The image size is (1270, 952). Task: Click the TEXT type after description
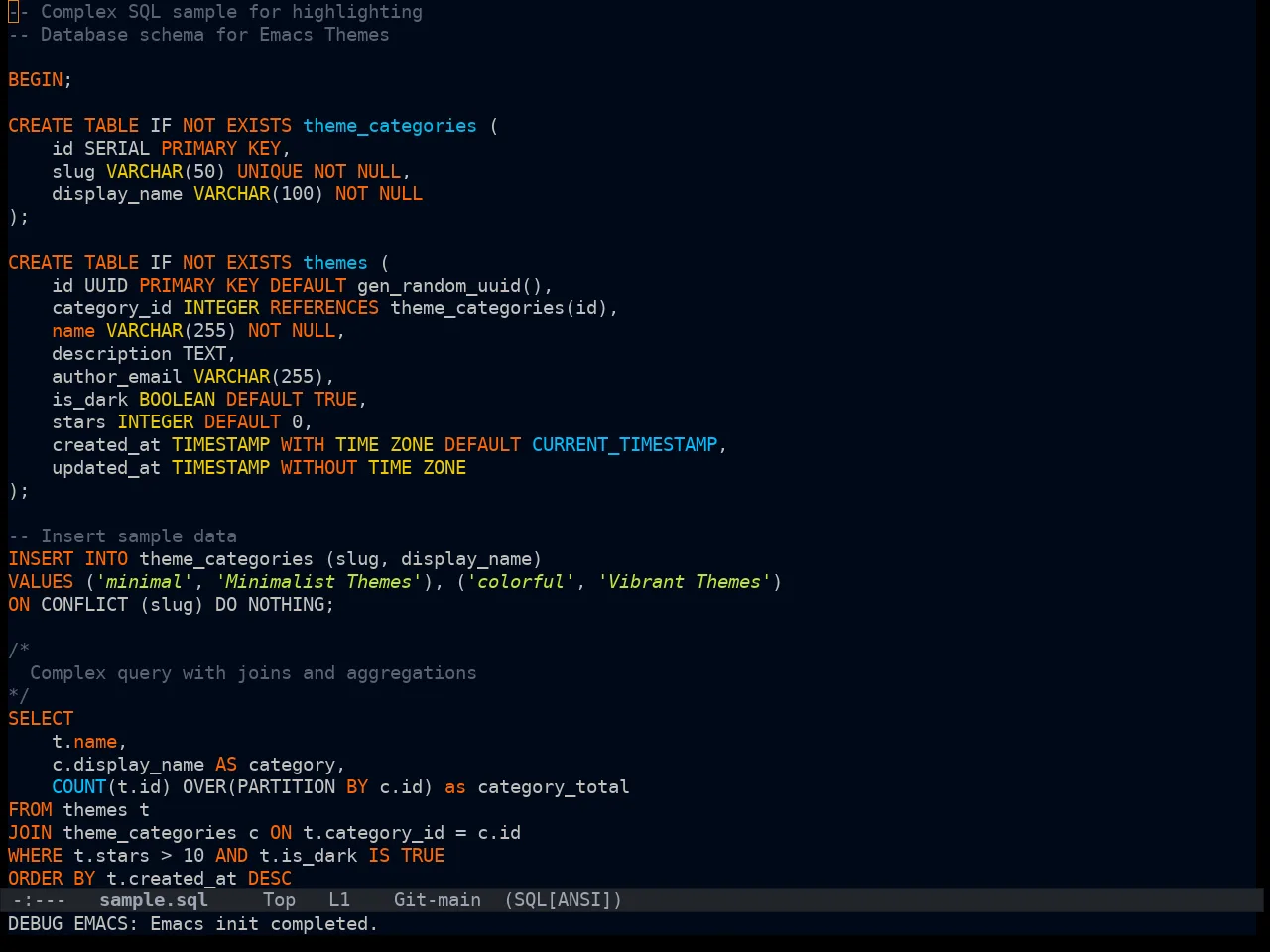coord(204,354)
